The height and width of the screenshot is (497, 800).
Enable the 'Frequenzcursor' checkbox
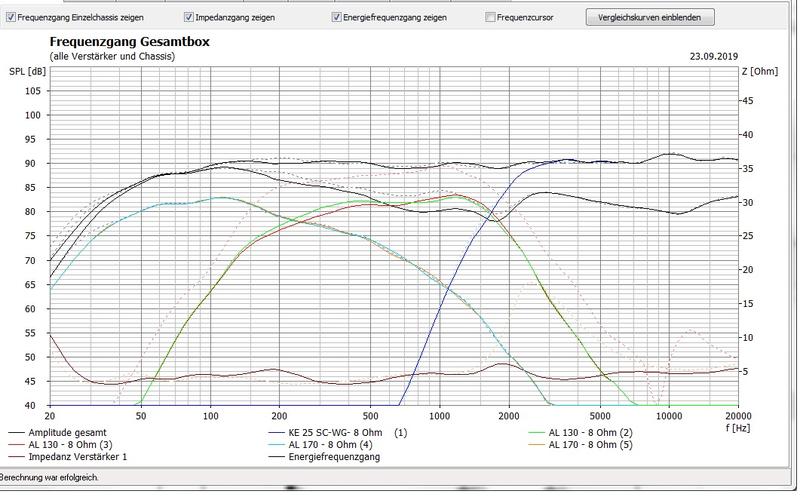[x=490, y=17]
